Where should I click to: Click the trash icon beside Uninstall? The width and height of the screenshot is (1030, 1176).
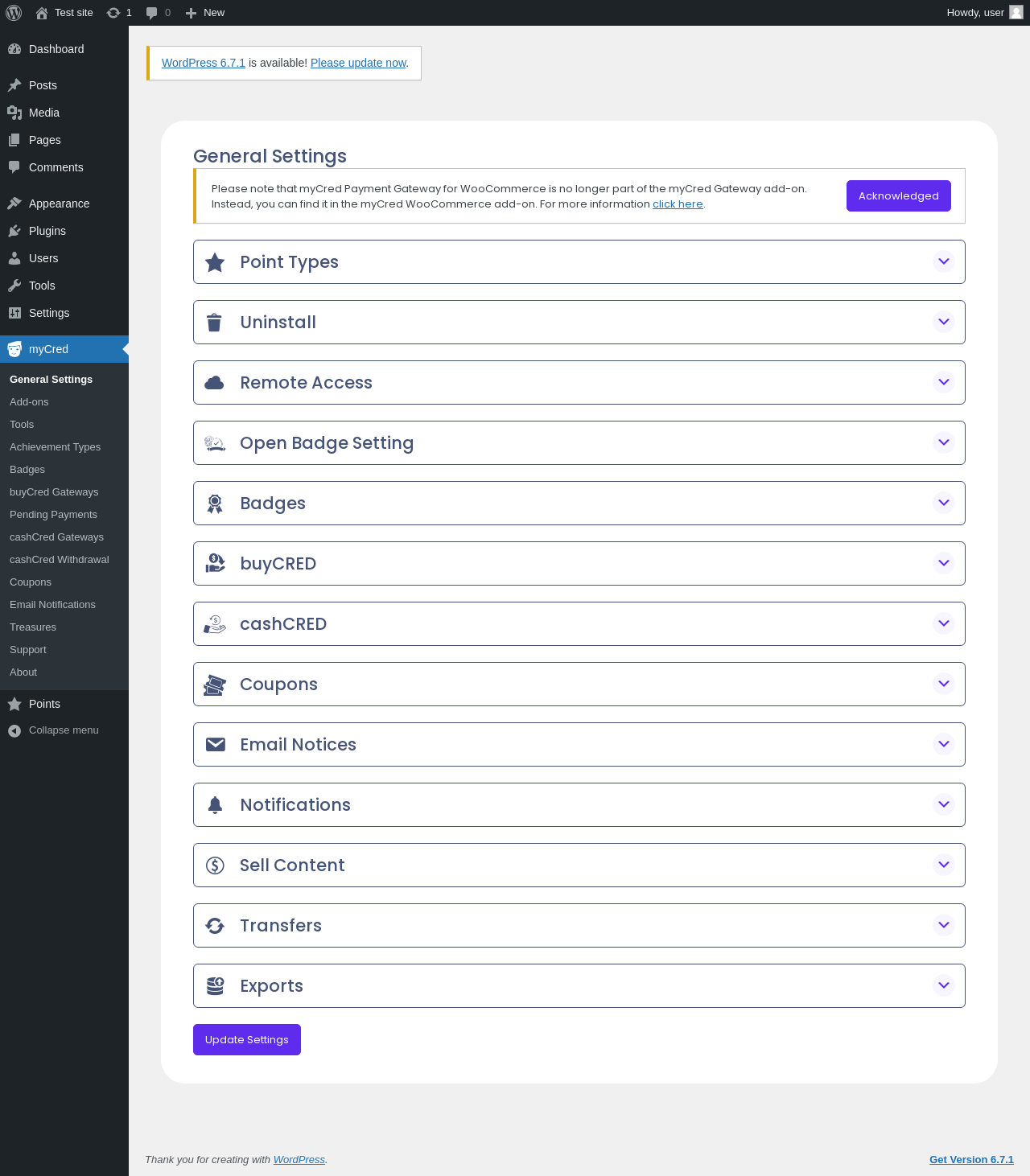coord(214,323)
